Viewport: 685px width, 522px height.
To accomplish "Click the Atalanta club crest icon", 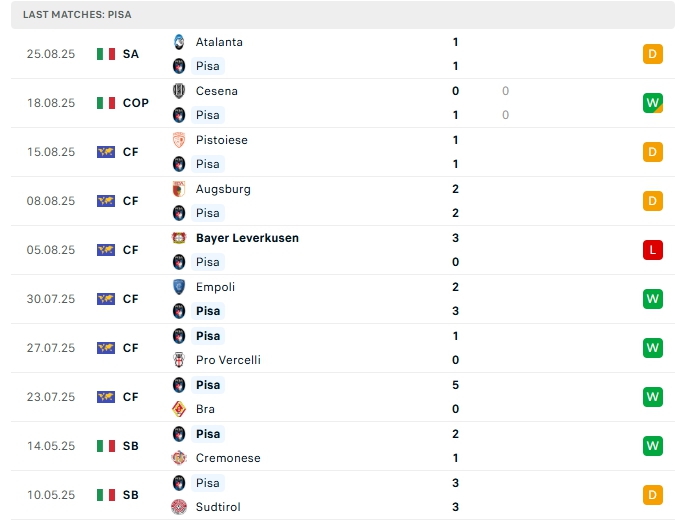I will [179, 42].
